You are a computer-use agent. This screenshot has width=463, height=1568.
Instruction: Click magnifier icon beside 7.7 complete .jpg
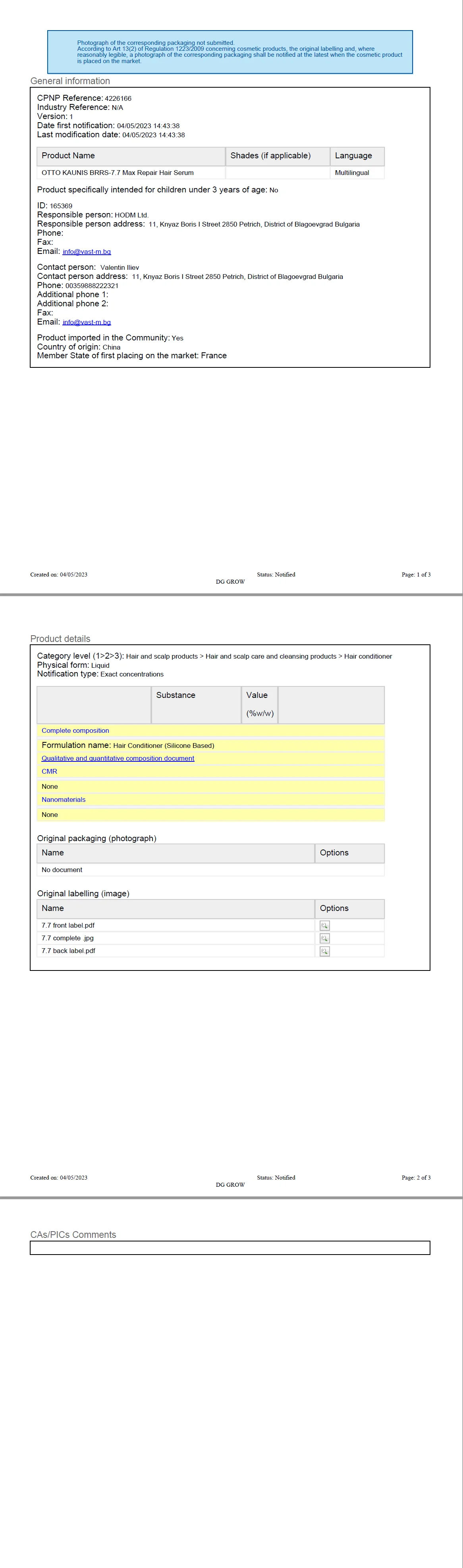[x=325, y=938]
